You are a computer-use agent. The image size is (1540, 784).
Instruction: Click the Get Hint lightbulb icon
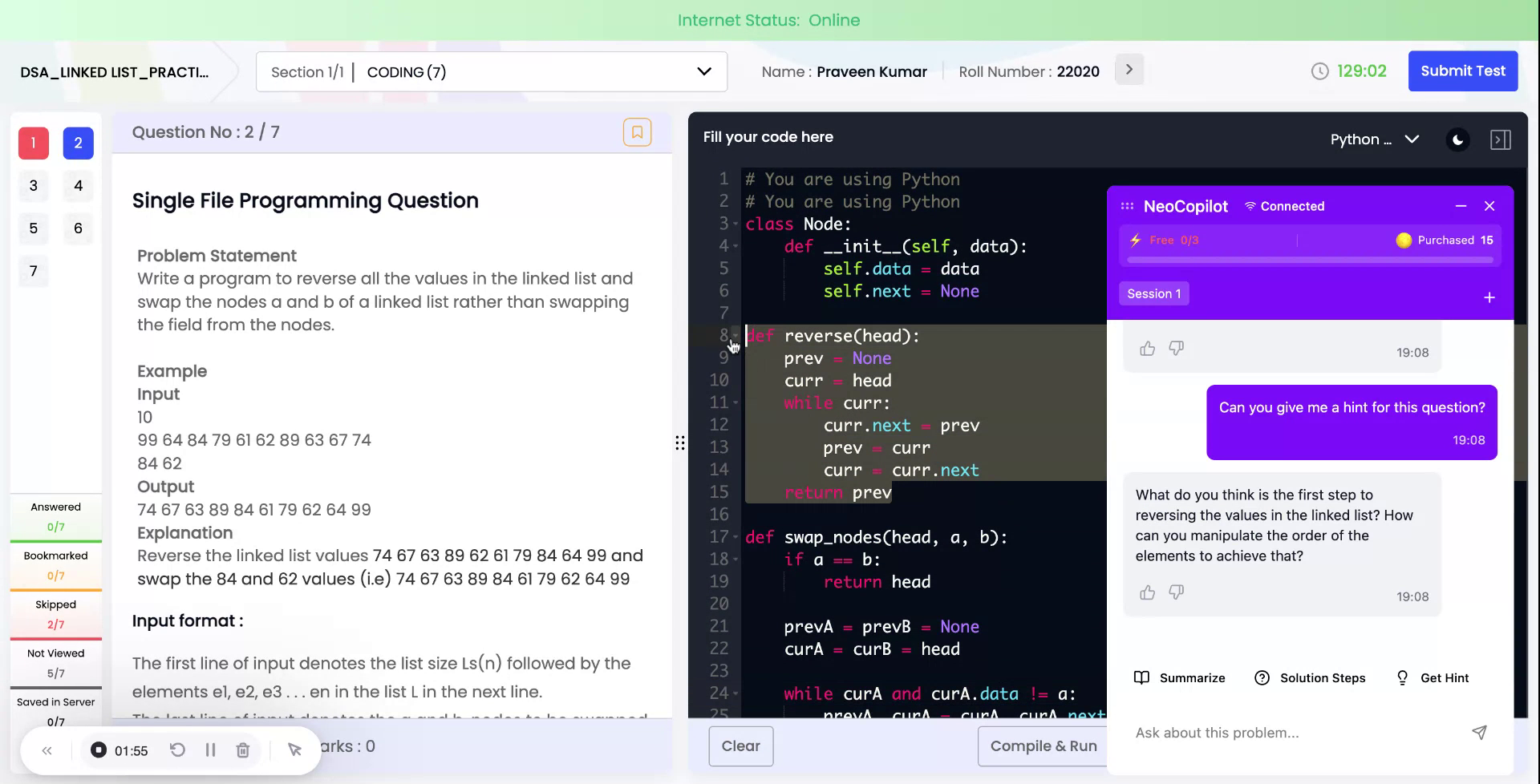[1402, 677]
